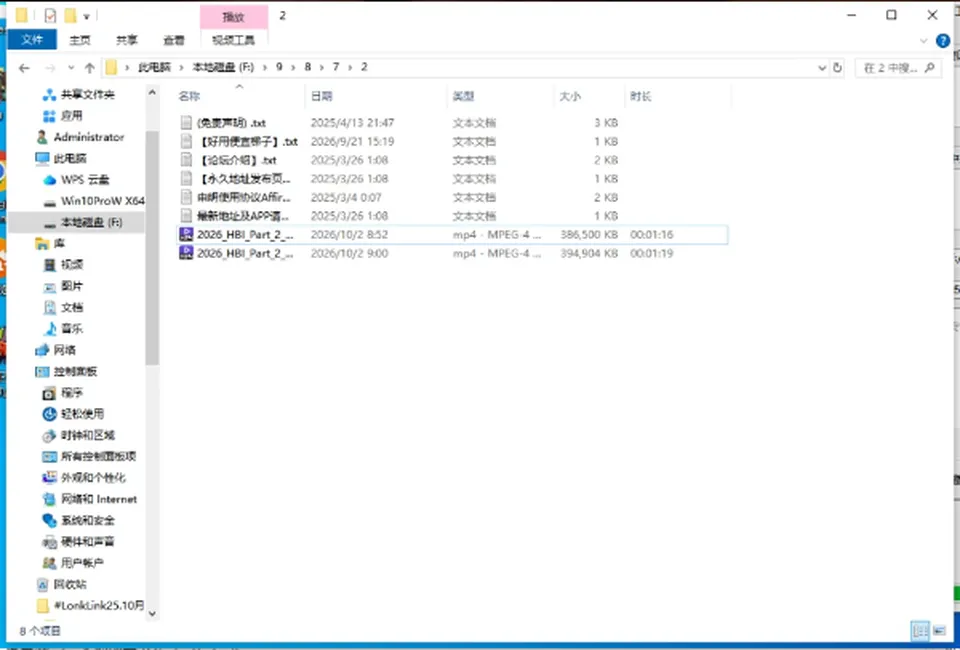Select the 【论坛介绍】.txt file

tap(228, 160)
